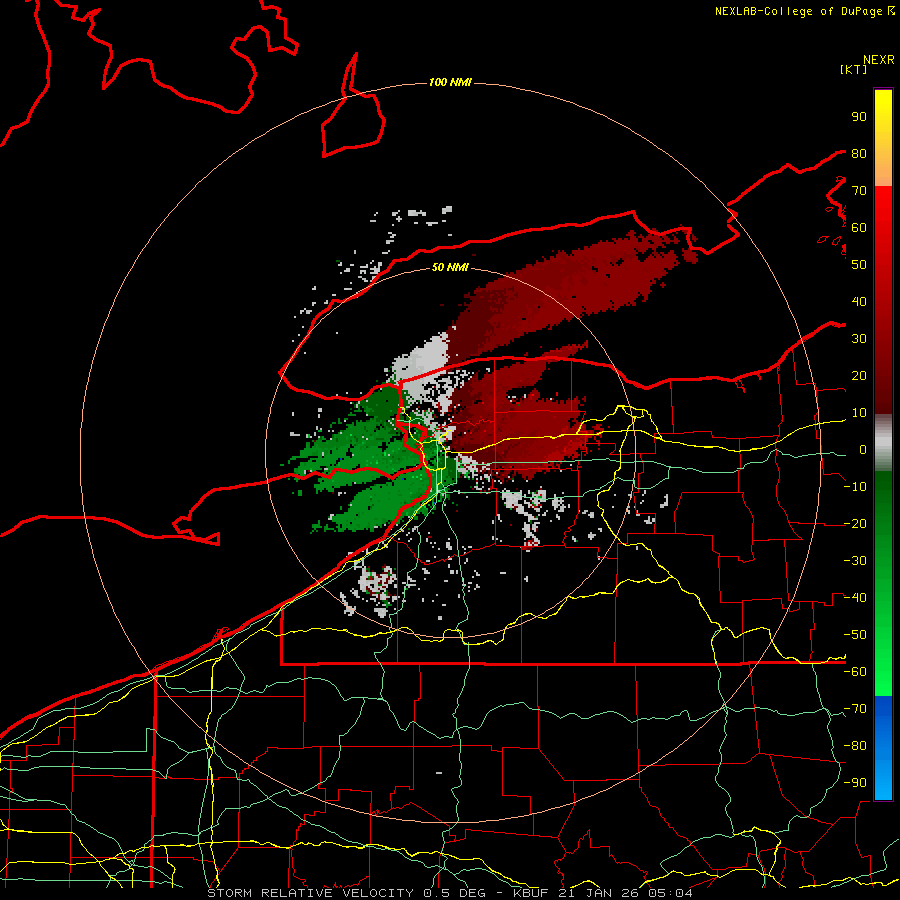Click the NEXR label above the color scale
Image resolution: width=900 pixels, height=900 pixels.
(x=878, y=60)
